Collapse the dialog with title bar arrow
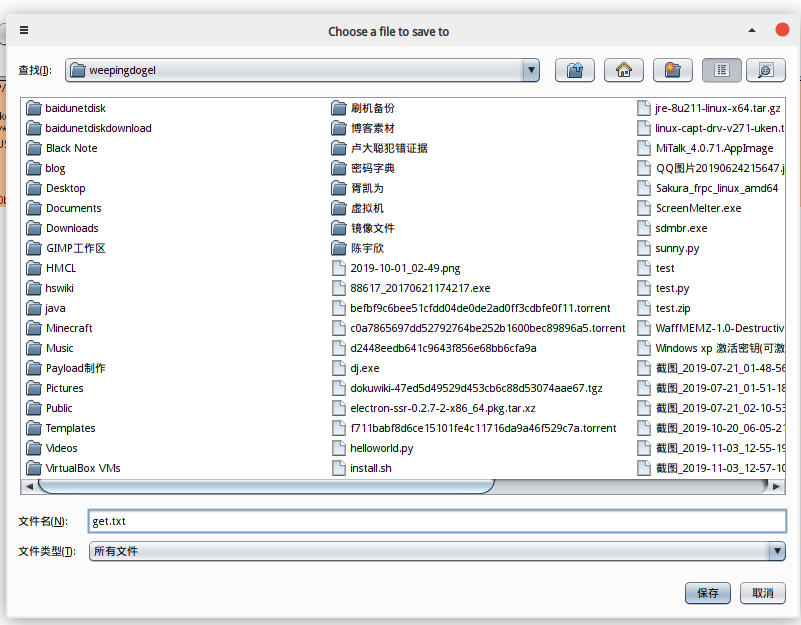Screen dimensions: 801x625 pos(750,31)
